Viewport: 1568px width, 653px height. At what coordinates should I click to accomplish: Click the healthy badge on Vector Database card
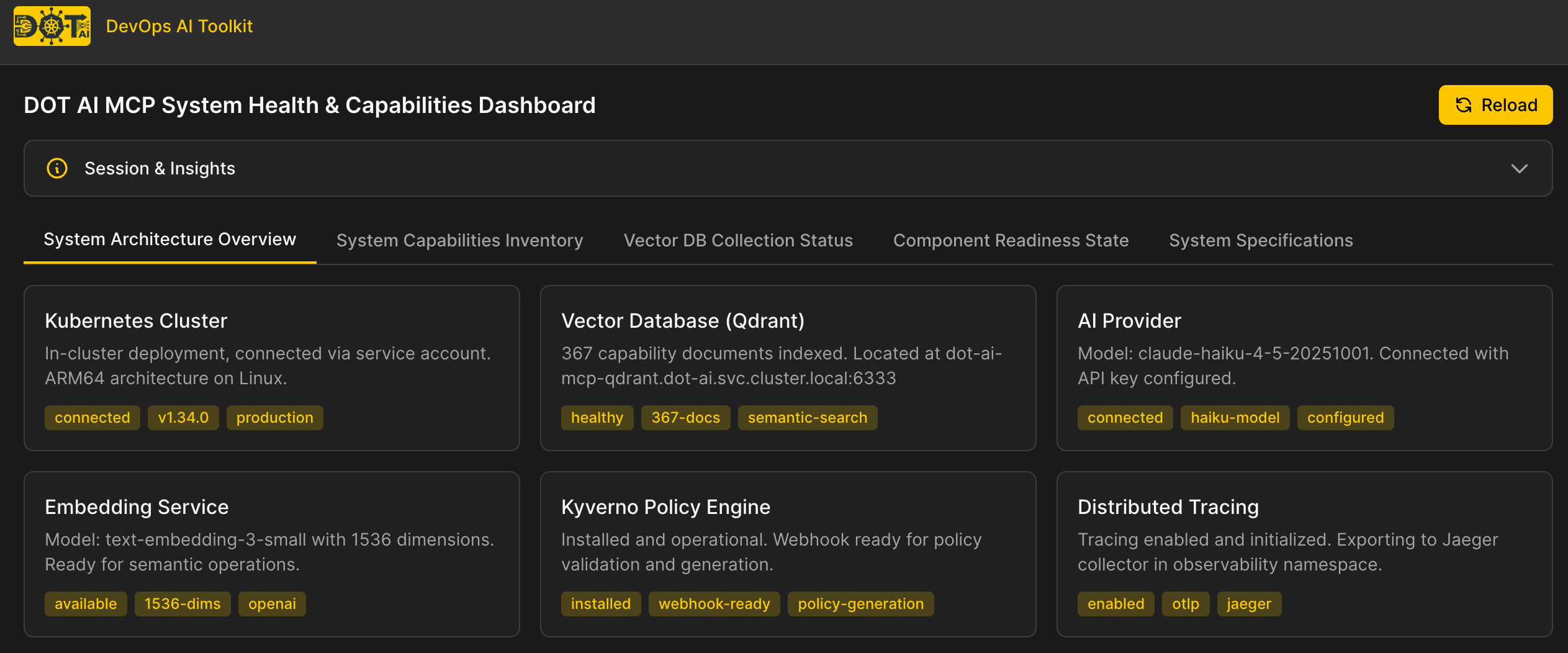click(597, 417)
